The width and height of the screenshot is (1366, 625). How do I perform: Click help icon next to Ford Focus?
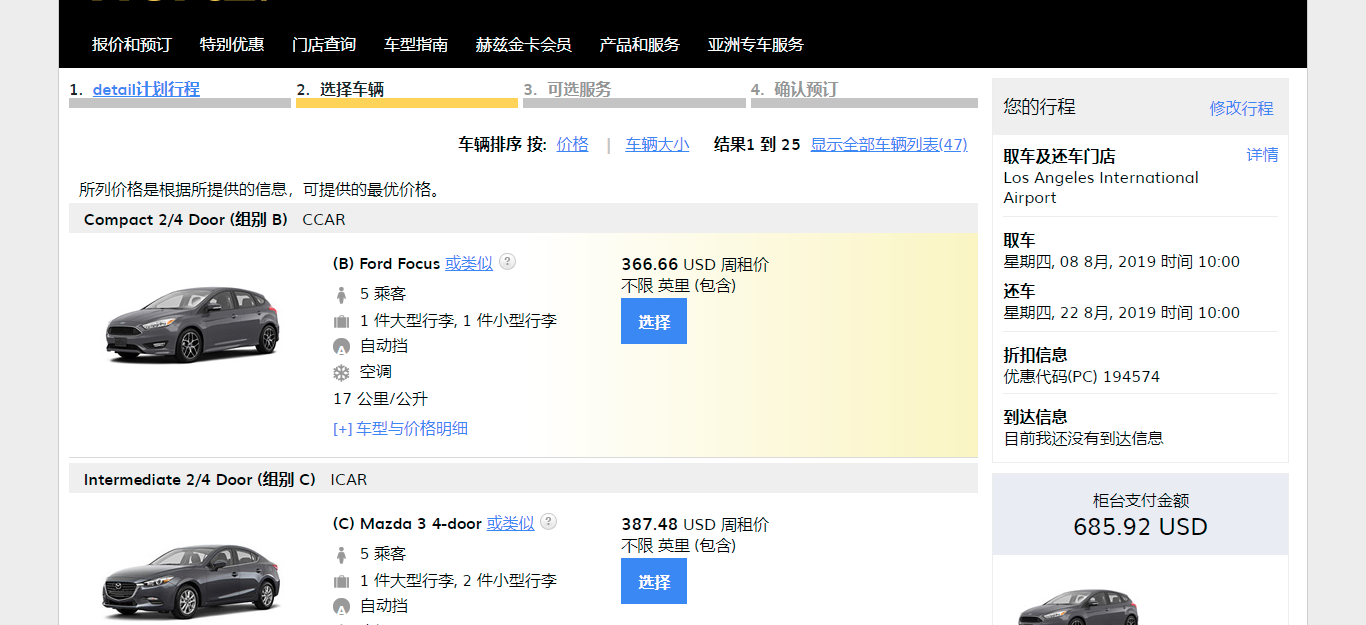(508, 262)
